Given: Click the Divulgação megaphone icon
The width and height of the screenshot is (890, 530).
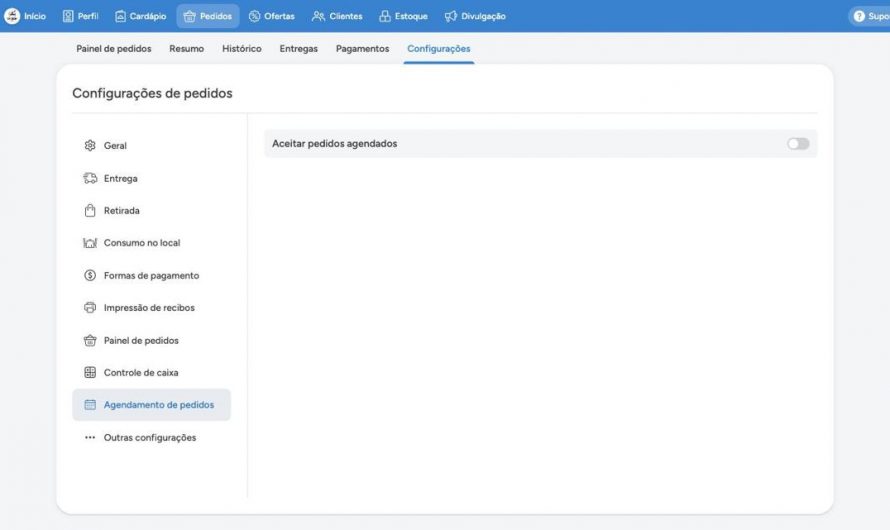Looking at the screenshot, I should 451,16.
